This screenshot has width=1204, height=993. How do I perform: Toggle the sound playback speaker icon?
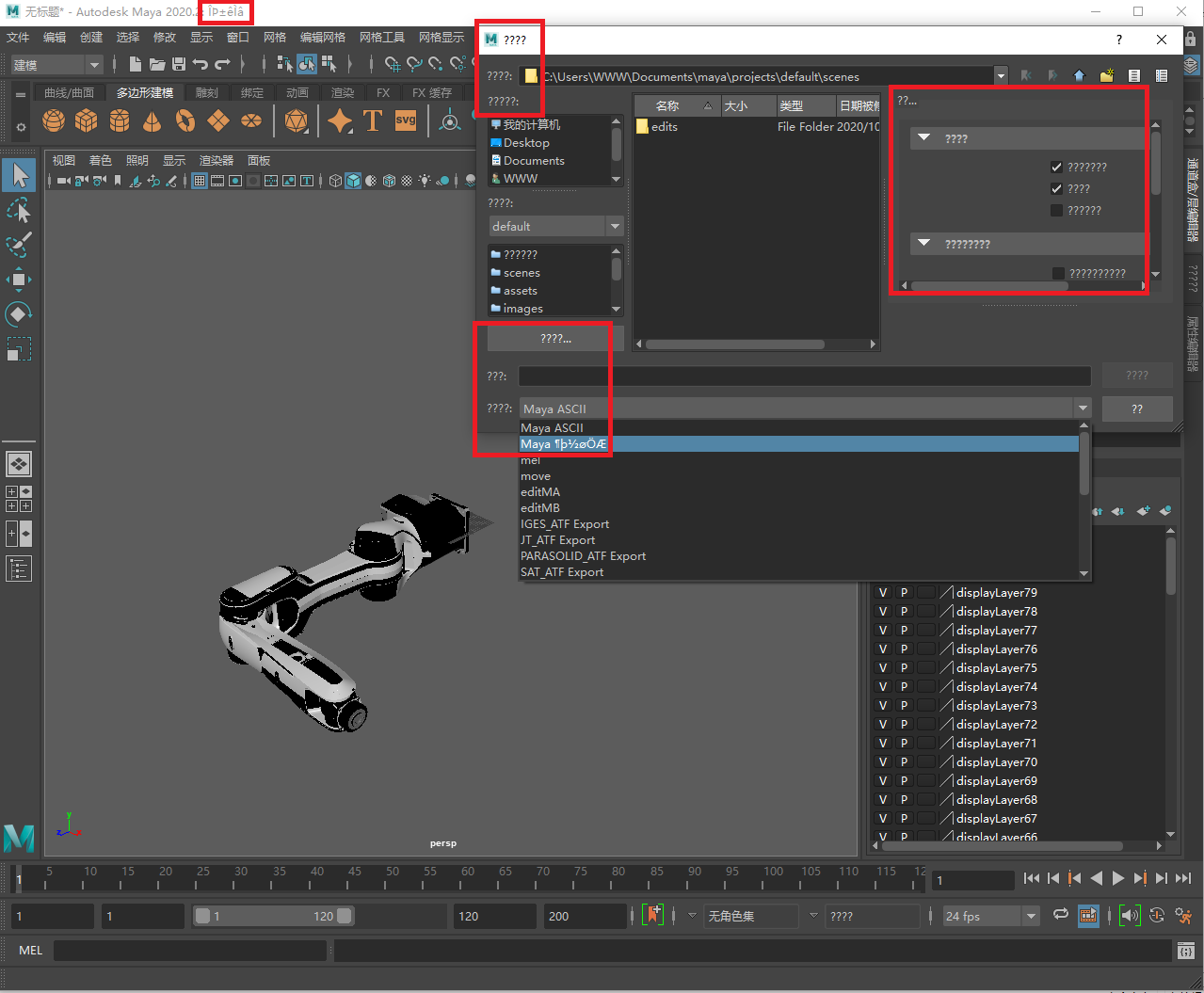pyautogui.click(x=1129, y=915)
